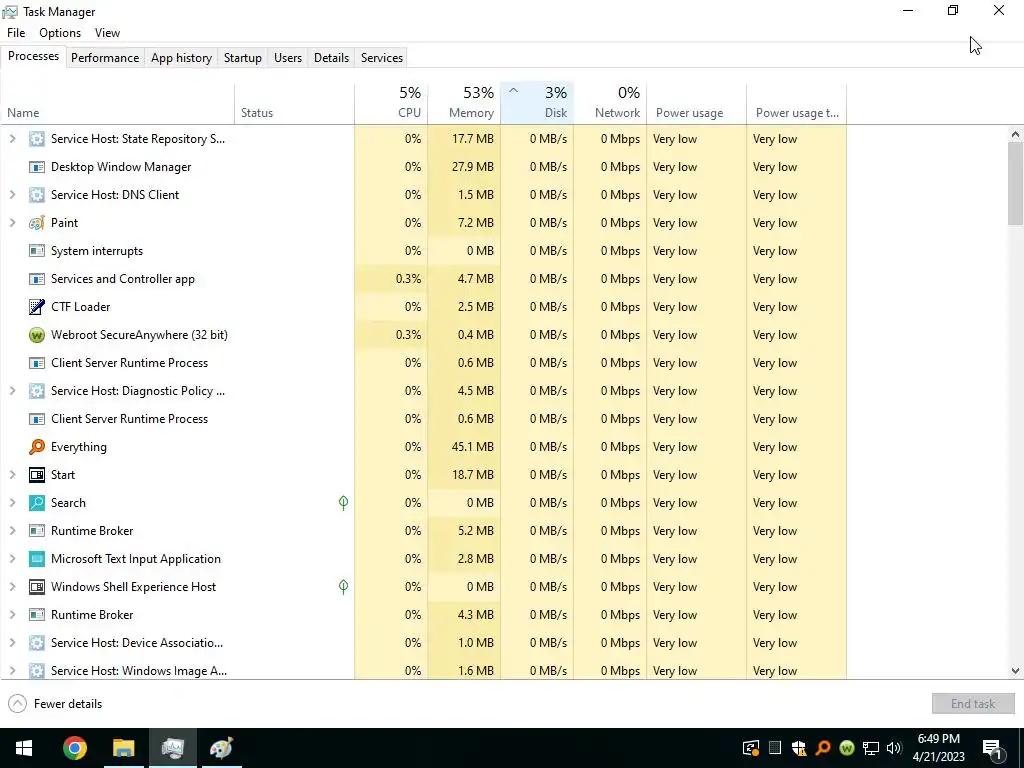This screenshot has height=768, width=1024.
Task: Select the Everything 45.1 MB memory cell
Action: click(x=464, y=447)
